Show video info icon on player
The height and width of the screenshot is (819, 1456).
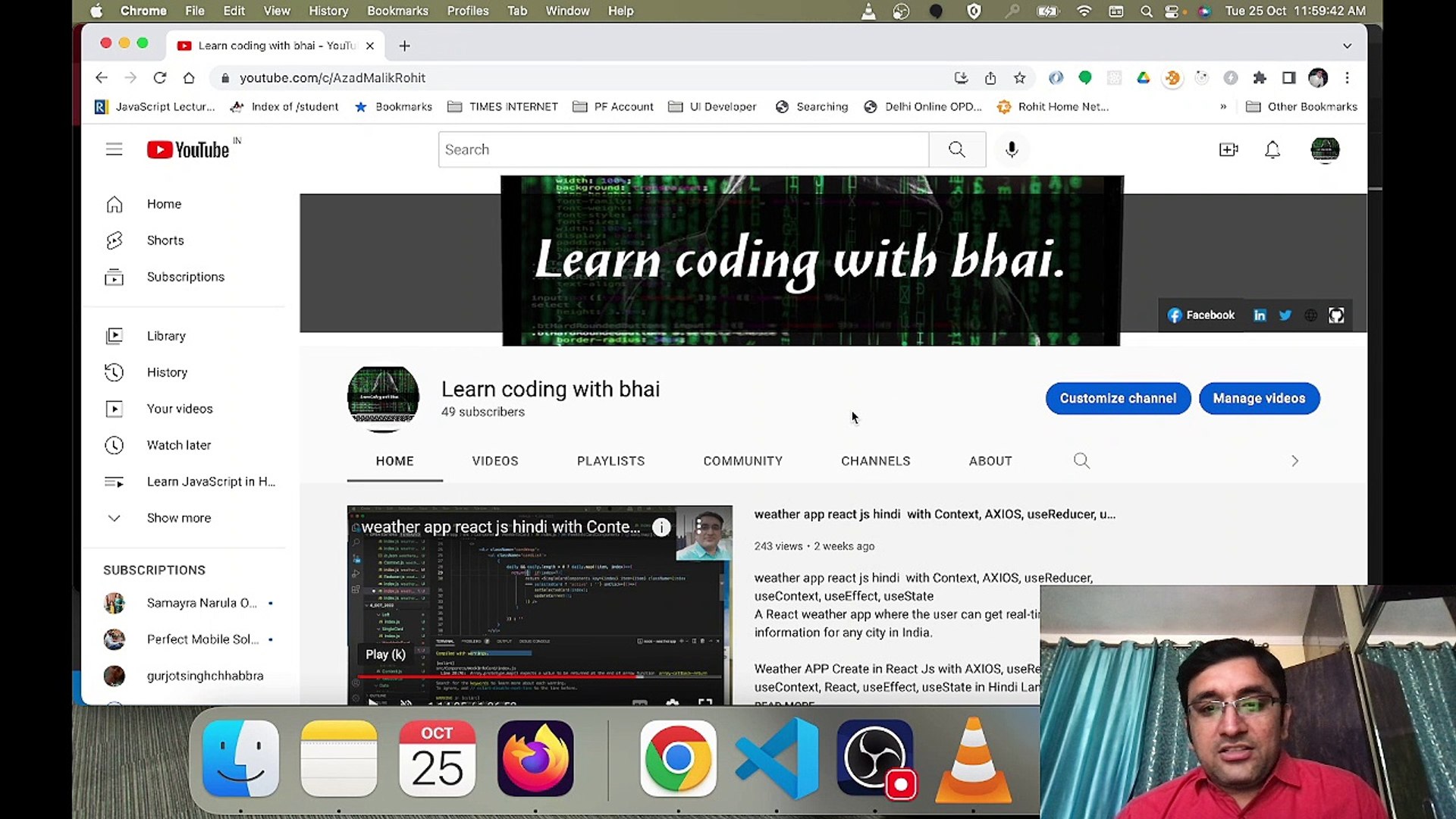point(661,527)
